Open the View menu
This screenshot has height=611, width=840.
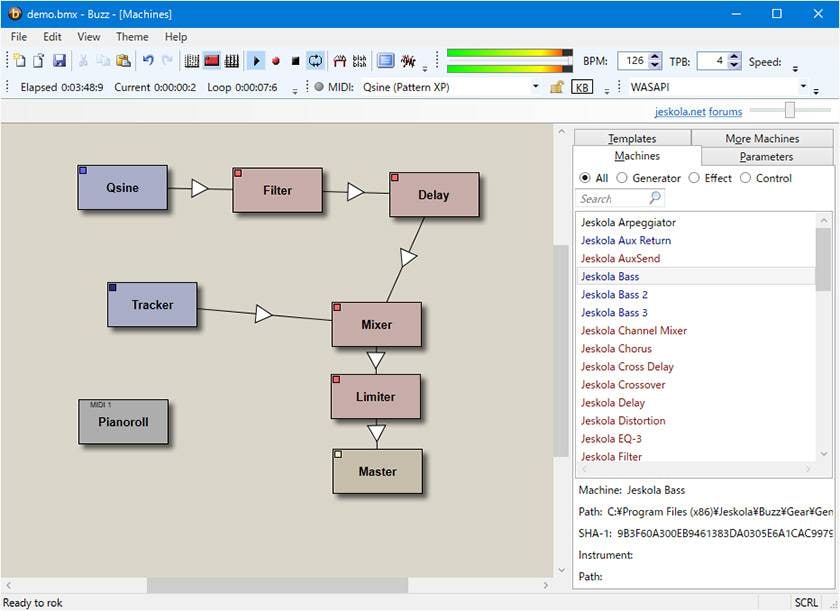tap(88, 37)
